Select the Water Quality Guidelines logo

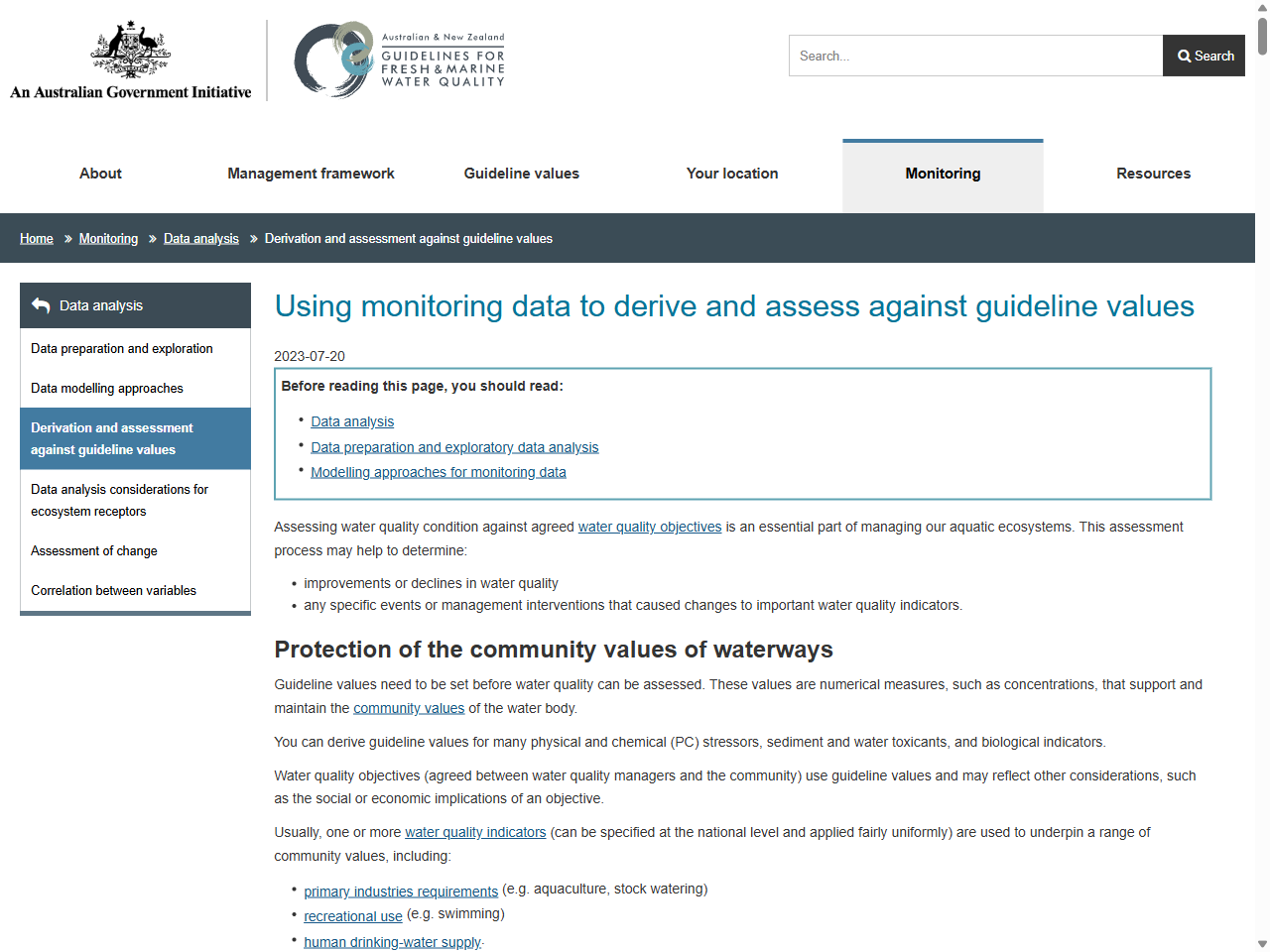click(x=399, y=59)
